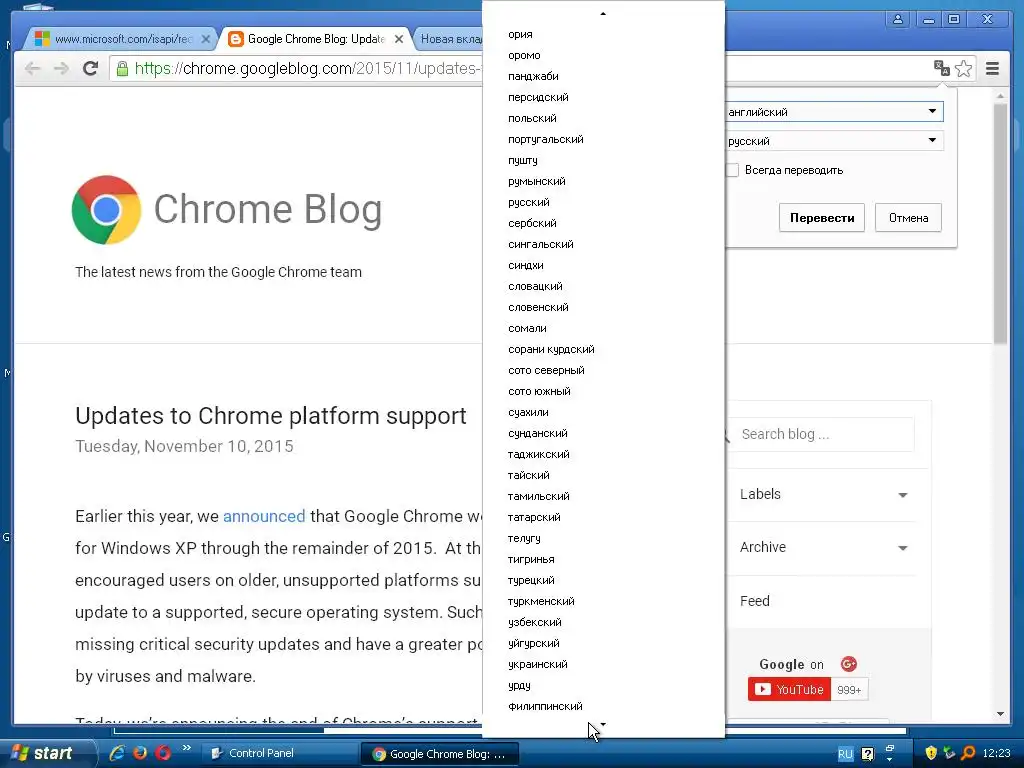Open the 'русский' target language dropdown
The width and height of the screenshot is (1024, 768).
click(833, 140)
